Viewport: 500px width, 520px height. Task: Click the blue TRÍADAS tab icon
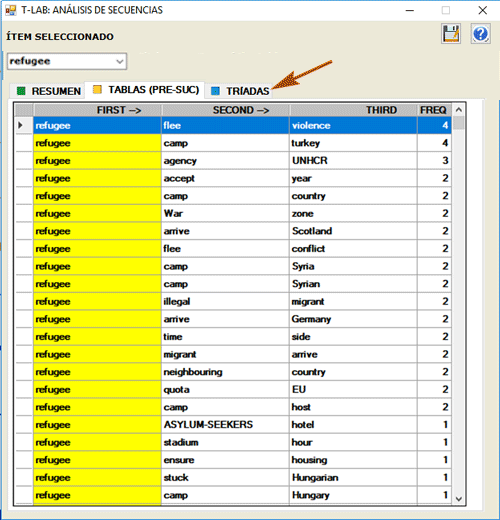[215, 91]
